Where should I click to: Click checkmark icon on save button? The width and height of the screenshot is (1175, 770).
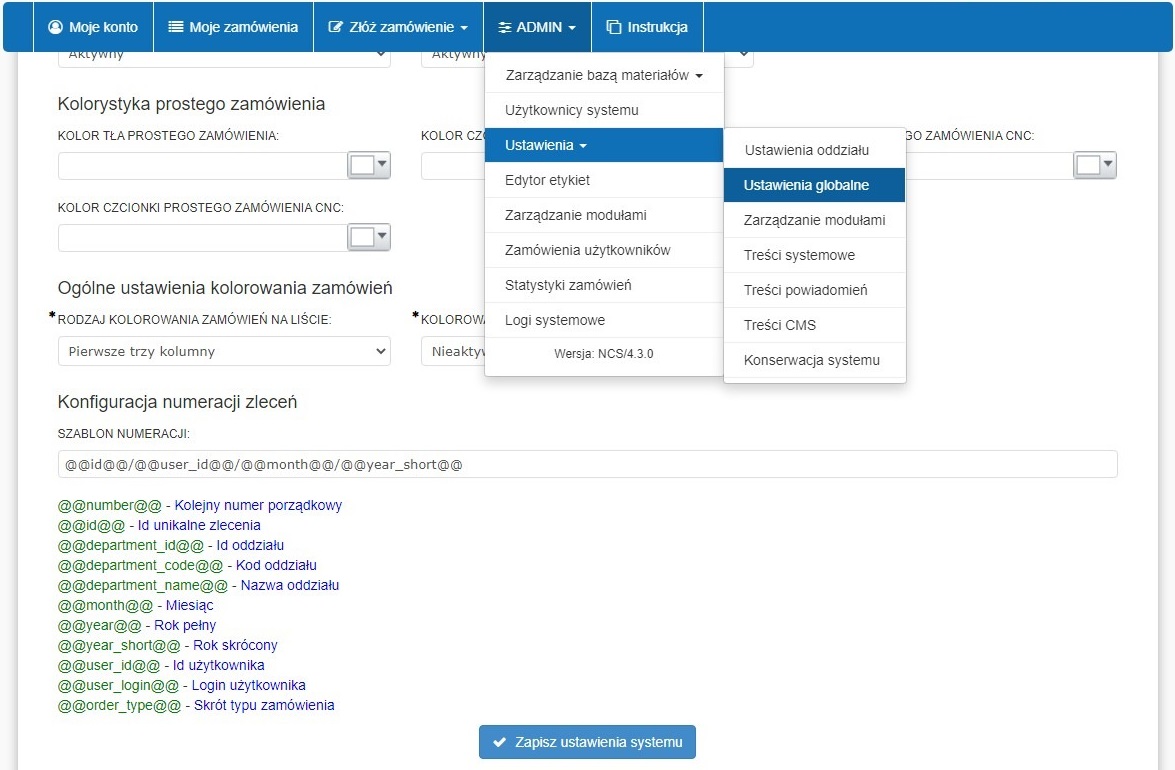pyautogui.click(x=499, y=742)
